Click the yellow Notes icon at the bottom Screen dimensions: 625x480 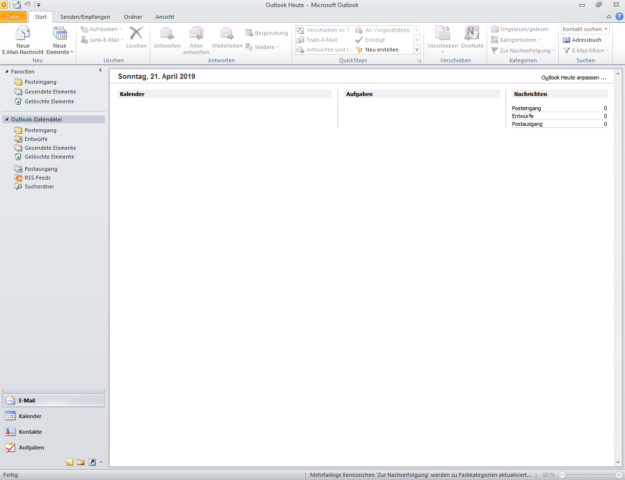(70, 462)
